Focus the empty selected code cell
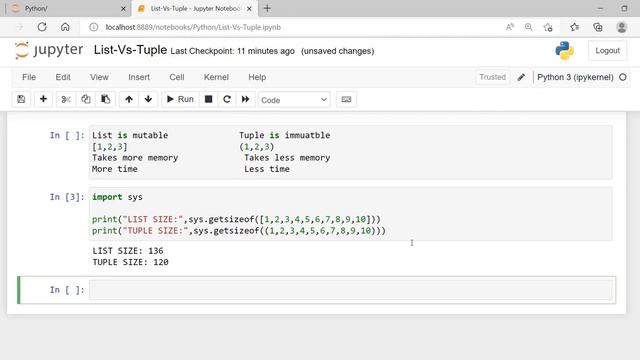640x360 pixels. coord(351,290)
